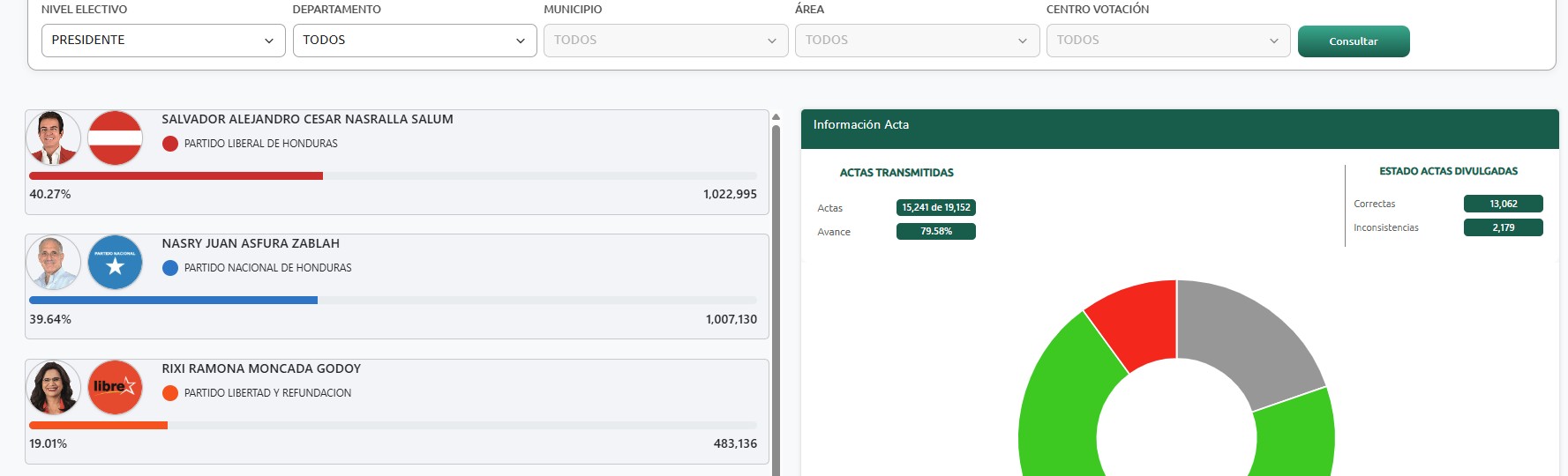Click Salvador Nasralla's candidate photo
The height and width of the screenshot is (476, 1568).
click(54, 138)
